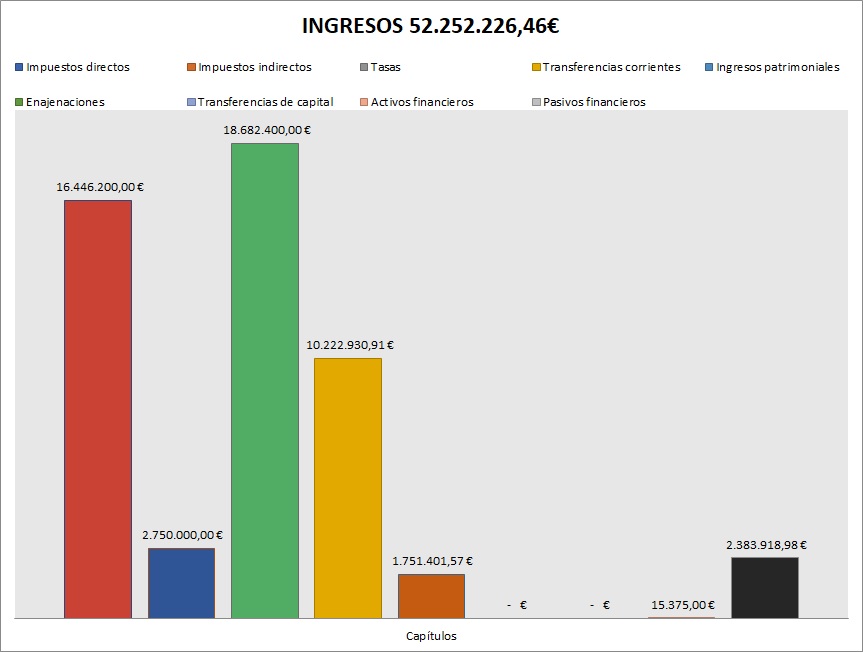Select the tallest green bar
The image size is (863, 652).
pos(265,380)
